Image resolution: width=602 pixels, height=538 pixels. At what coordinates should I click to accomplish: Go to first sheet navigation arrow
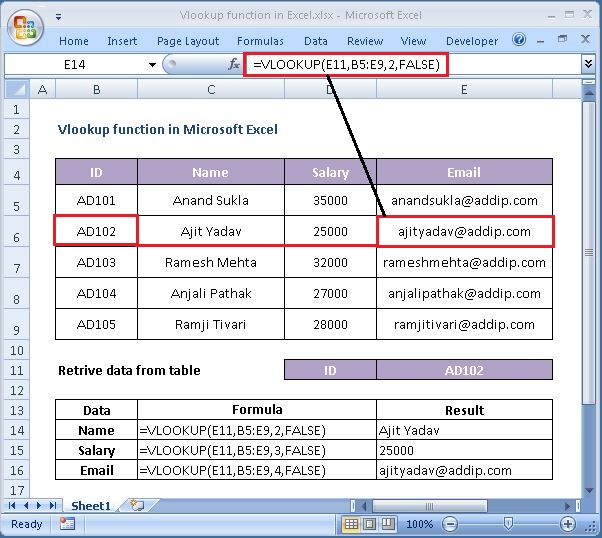12,506
